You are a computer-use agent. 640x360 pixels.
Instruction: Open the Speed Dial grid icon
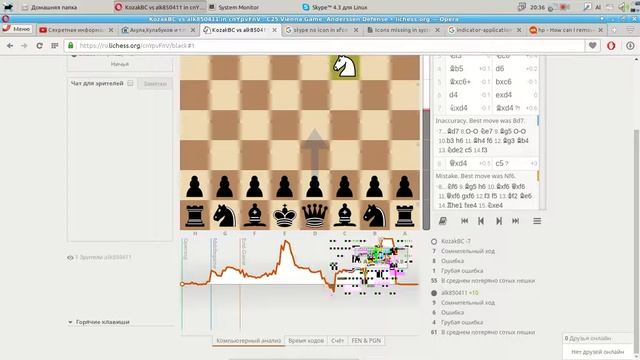click(x=54, y=46)
